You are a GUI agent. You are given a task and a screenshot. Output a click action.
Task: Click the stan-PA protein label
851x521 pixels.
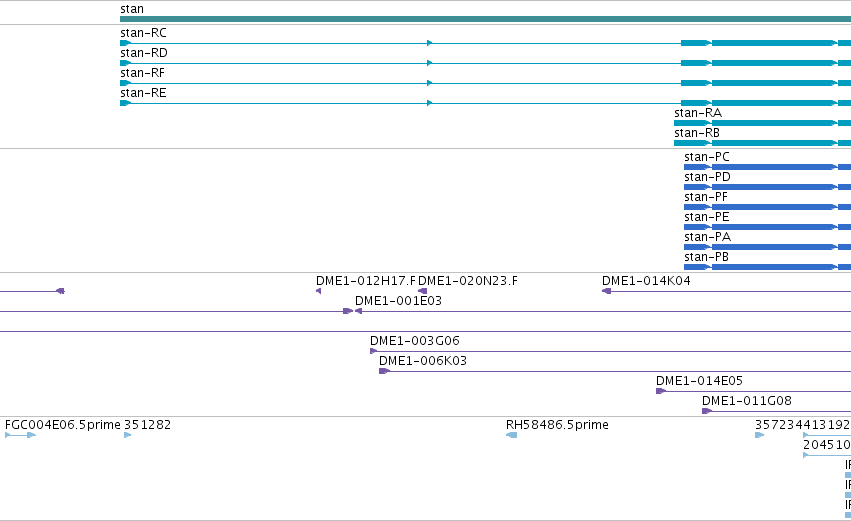tap(708, 237)
